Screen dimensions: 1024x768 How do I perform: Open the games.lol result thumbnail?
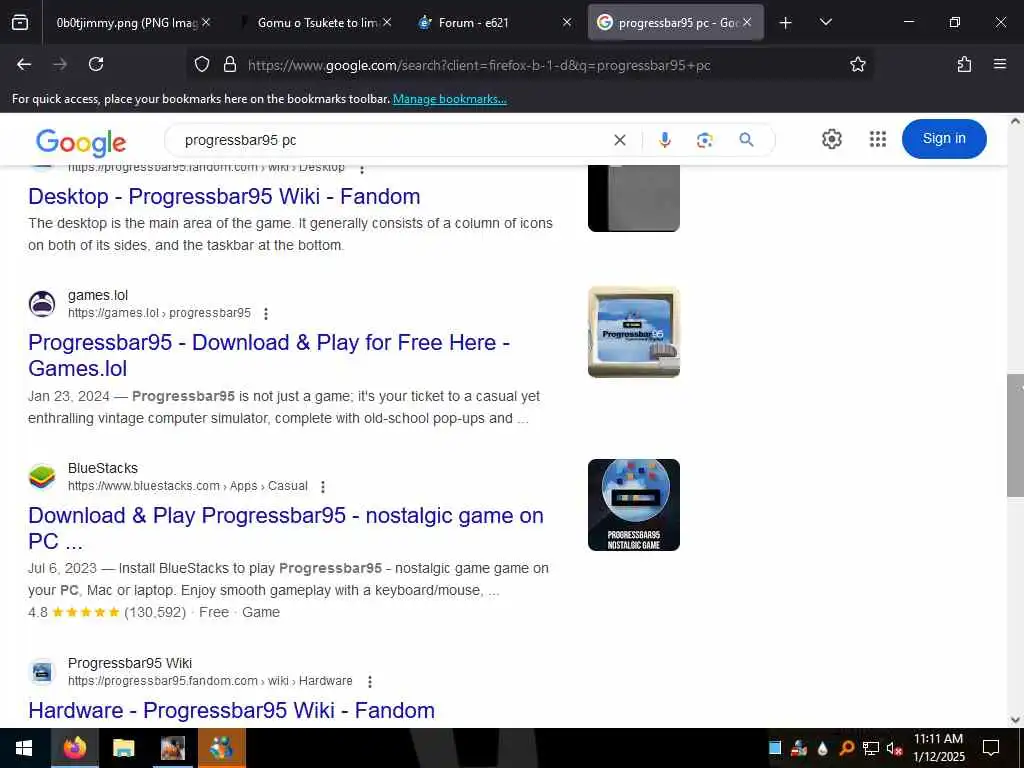tap(633, 332)
